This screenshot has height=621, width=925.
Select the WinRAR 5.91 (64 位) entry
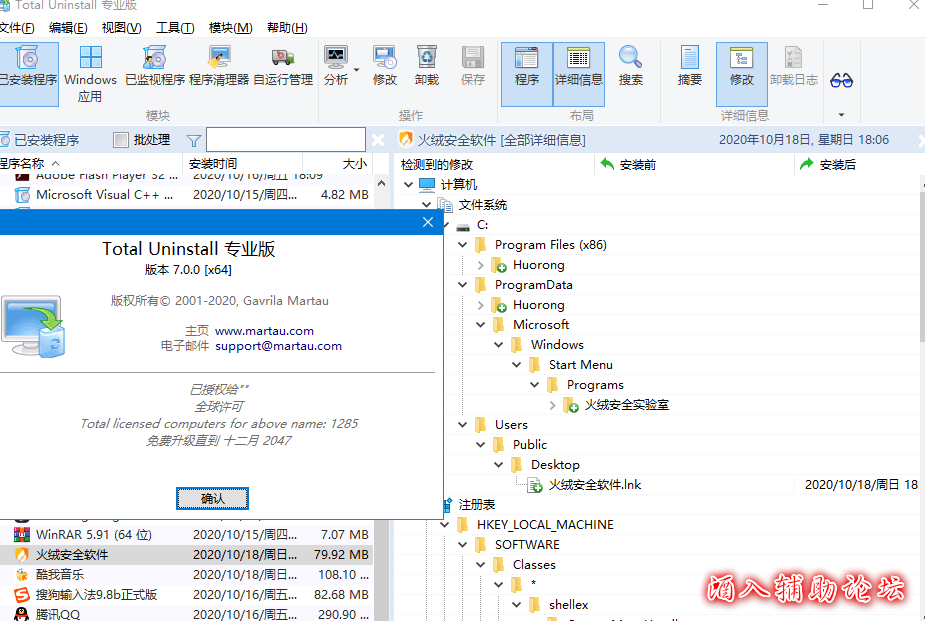click(186, 535)
